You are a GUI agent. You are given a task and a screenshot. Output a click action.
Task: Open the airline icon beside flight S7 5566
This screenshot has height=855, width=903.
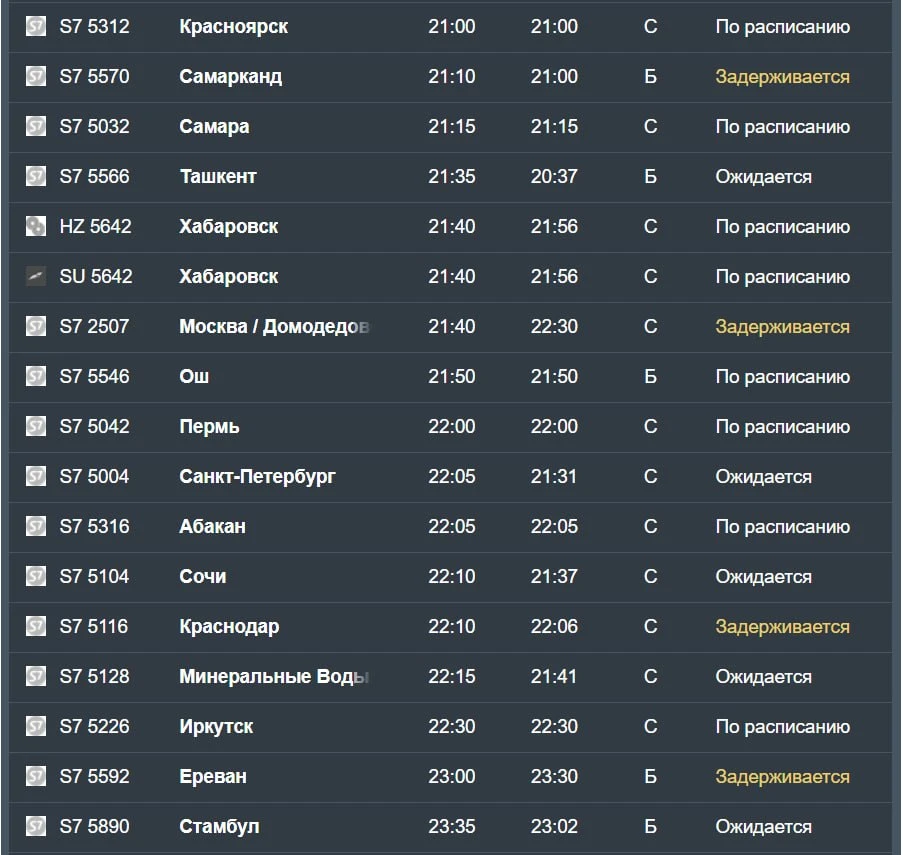pyautogui.click(x=36, y=176)
